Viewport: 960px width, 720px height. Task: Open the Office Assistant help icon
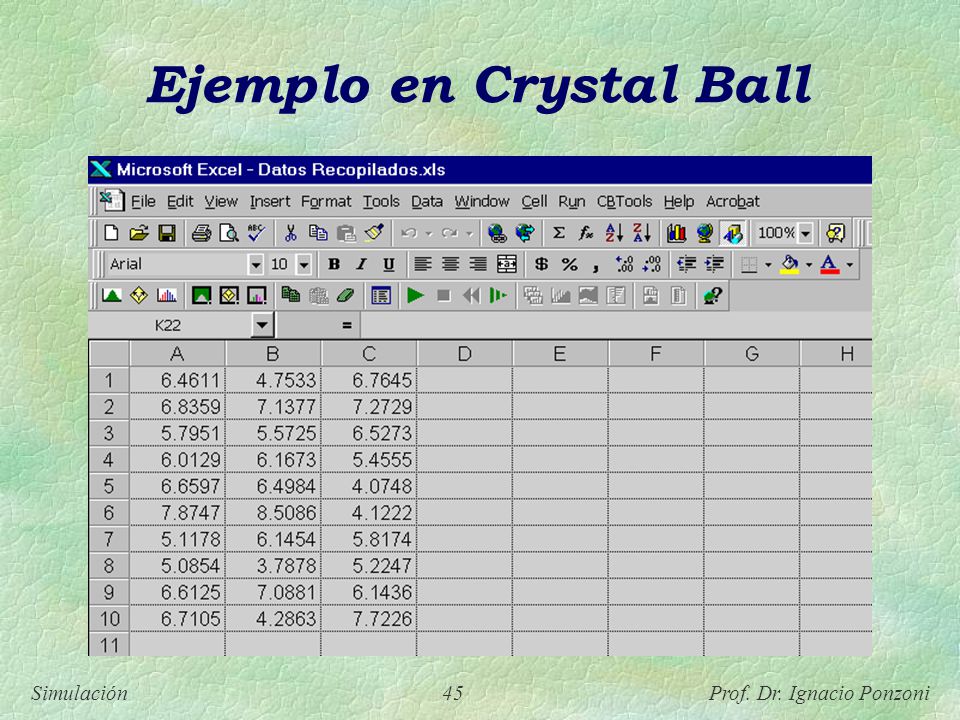click(835, 233)
